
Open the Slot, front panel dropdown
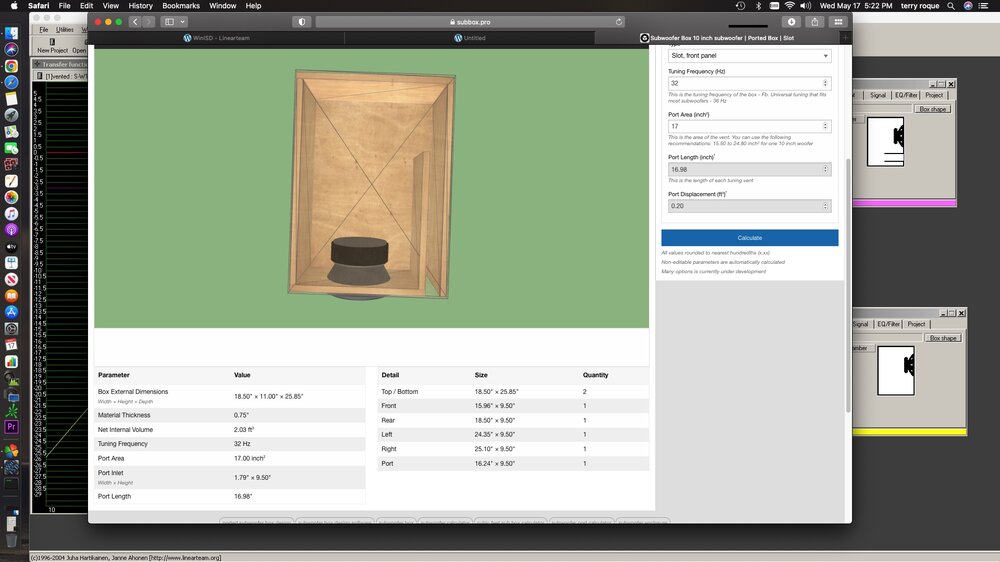coord(749,55)
